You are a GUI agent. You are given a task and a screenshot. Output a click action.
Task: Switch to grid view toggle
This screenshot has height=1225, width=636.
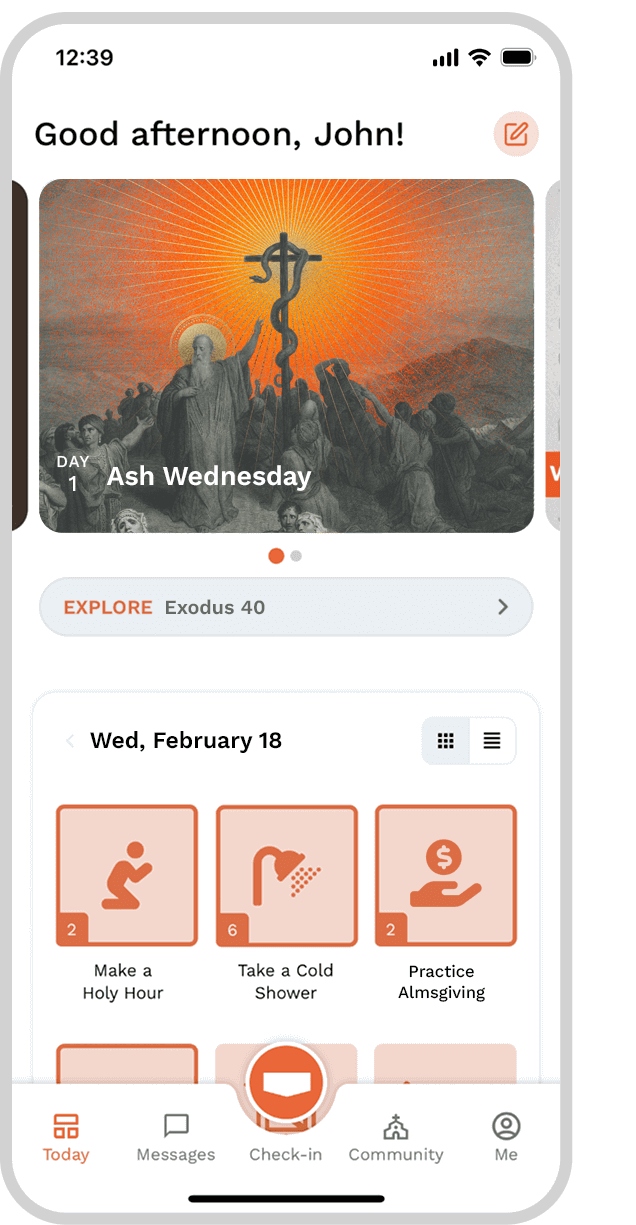[x=446, y=741]
